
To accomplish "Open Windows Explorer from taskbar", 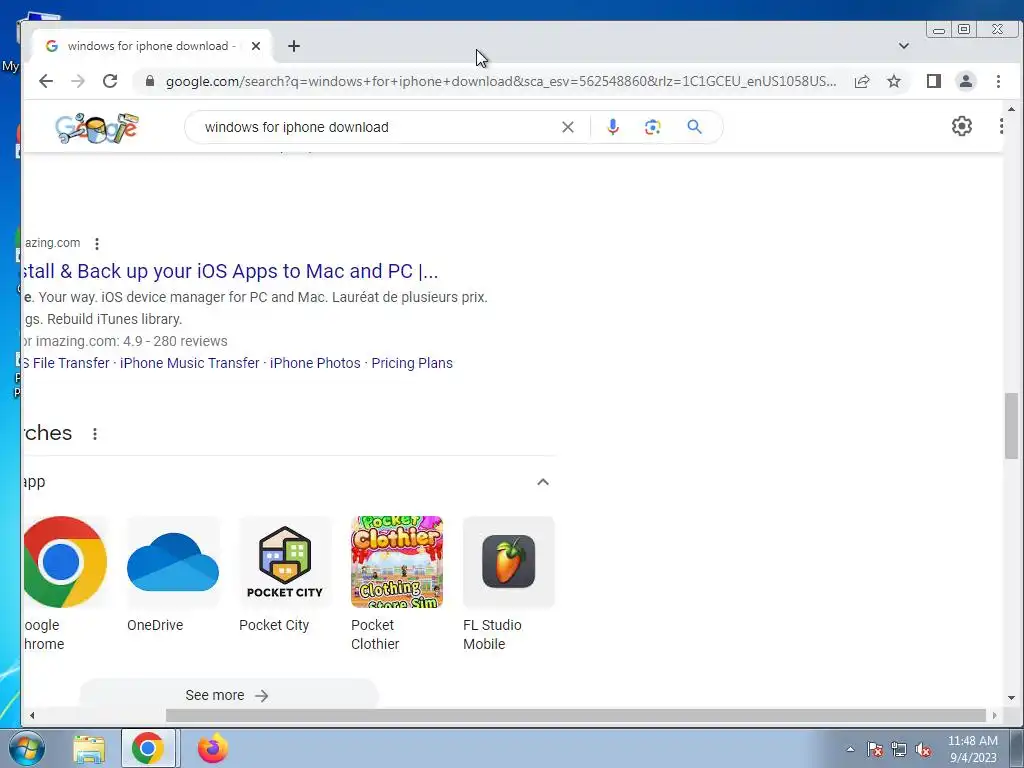I will point(89,748).
